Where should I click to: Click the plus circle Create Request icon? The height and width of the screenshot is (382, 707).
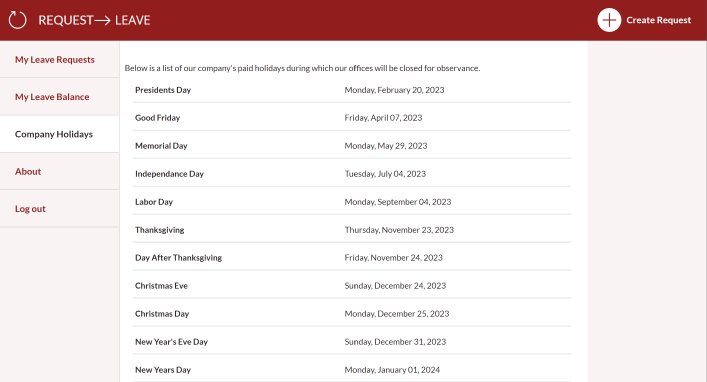[x=609, y=20]
